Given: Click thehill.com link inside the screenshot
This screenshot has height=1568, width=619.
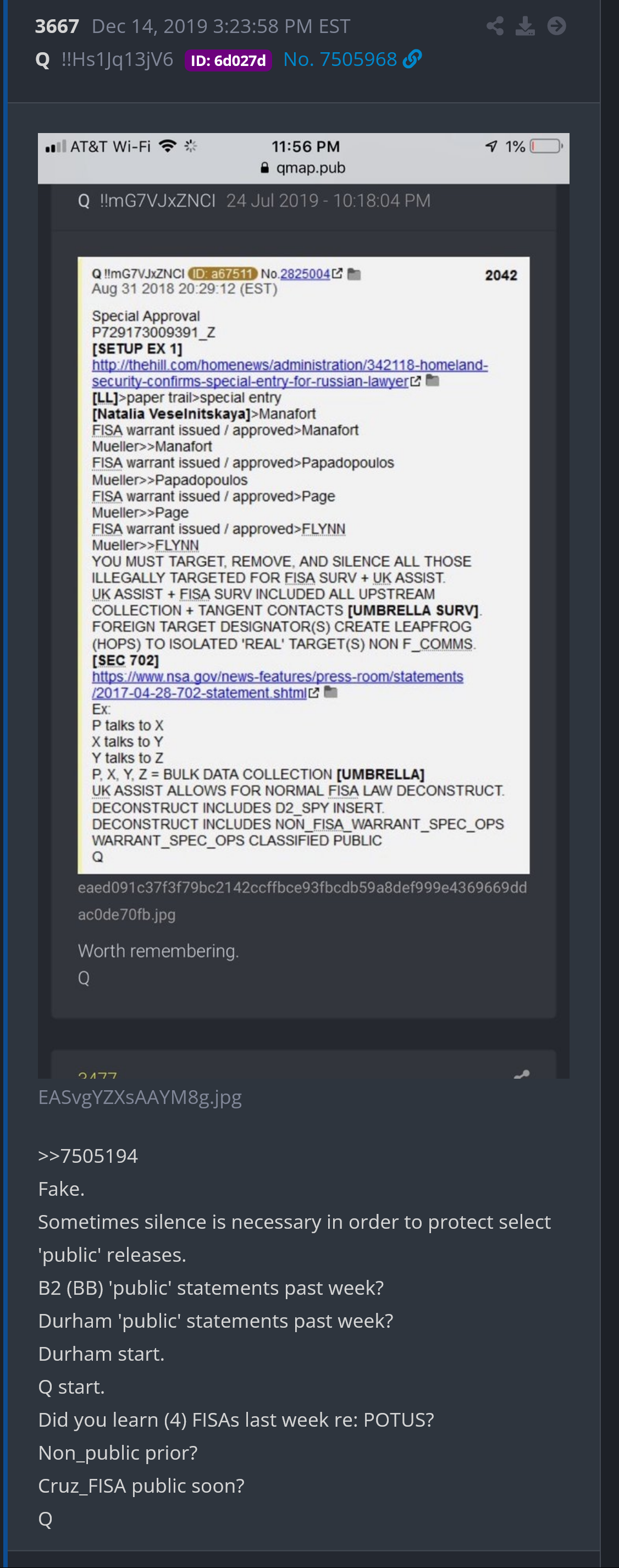Looking at the screenshot, I should click(290, 373).
